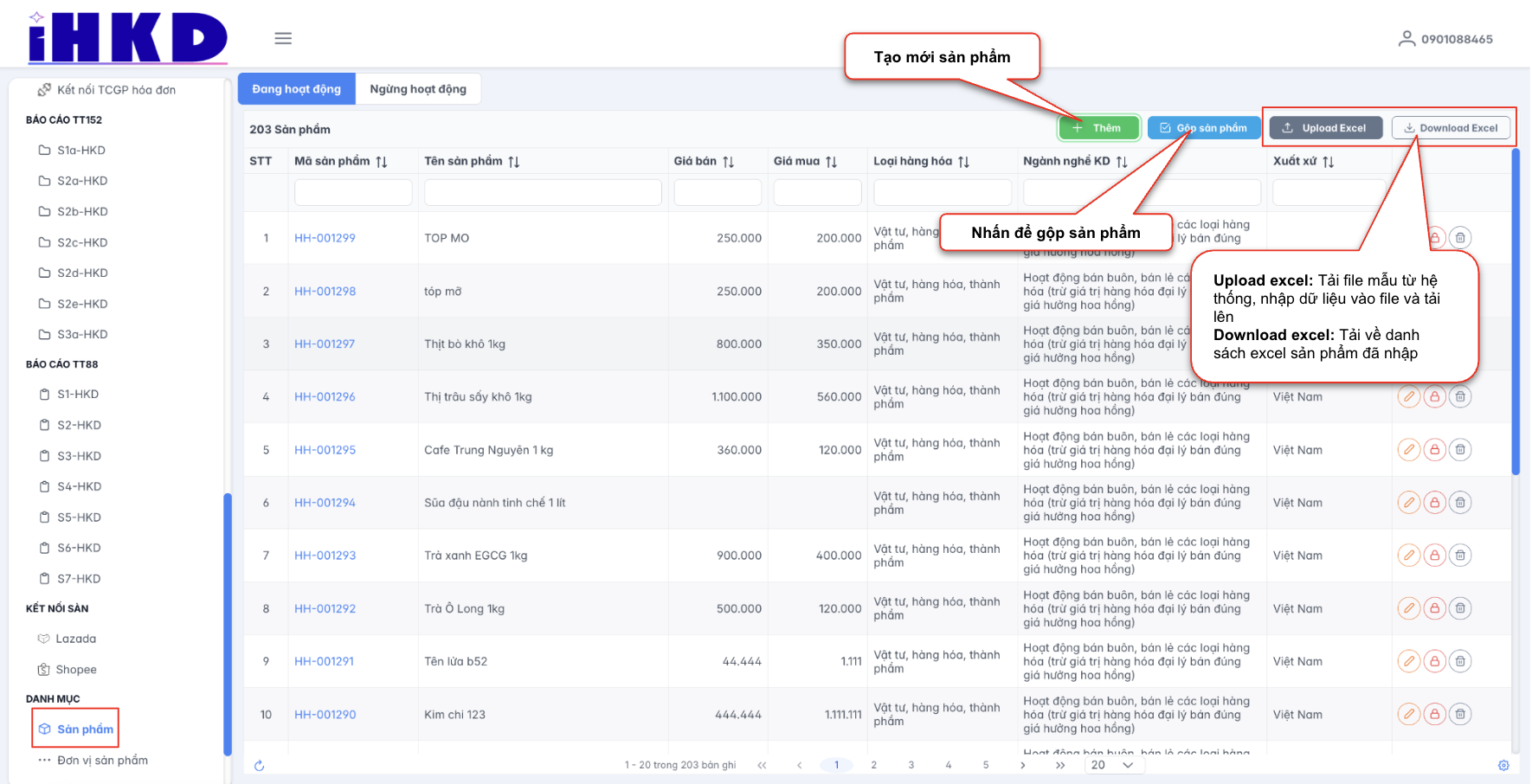This screenshot has width=1532, height=784.
Task: Click the vertical table scrollbar
Action: pos(1515,312)
